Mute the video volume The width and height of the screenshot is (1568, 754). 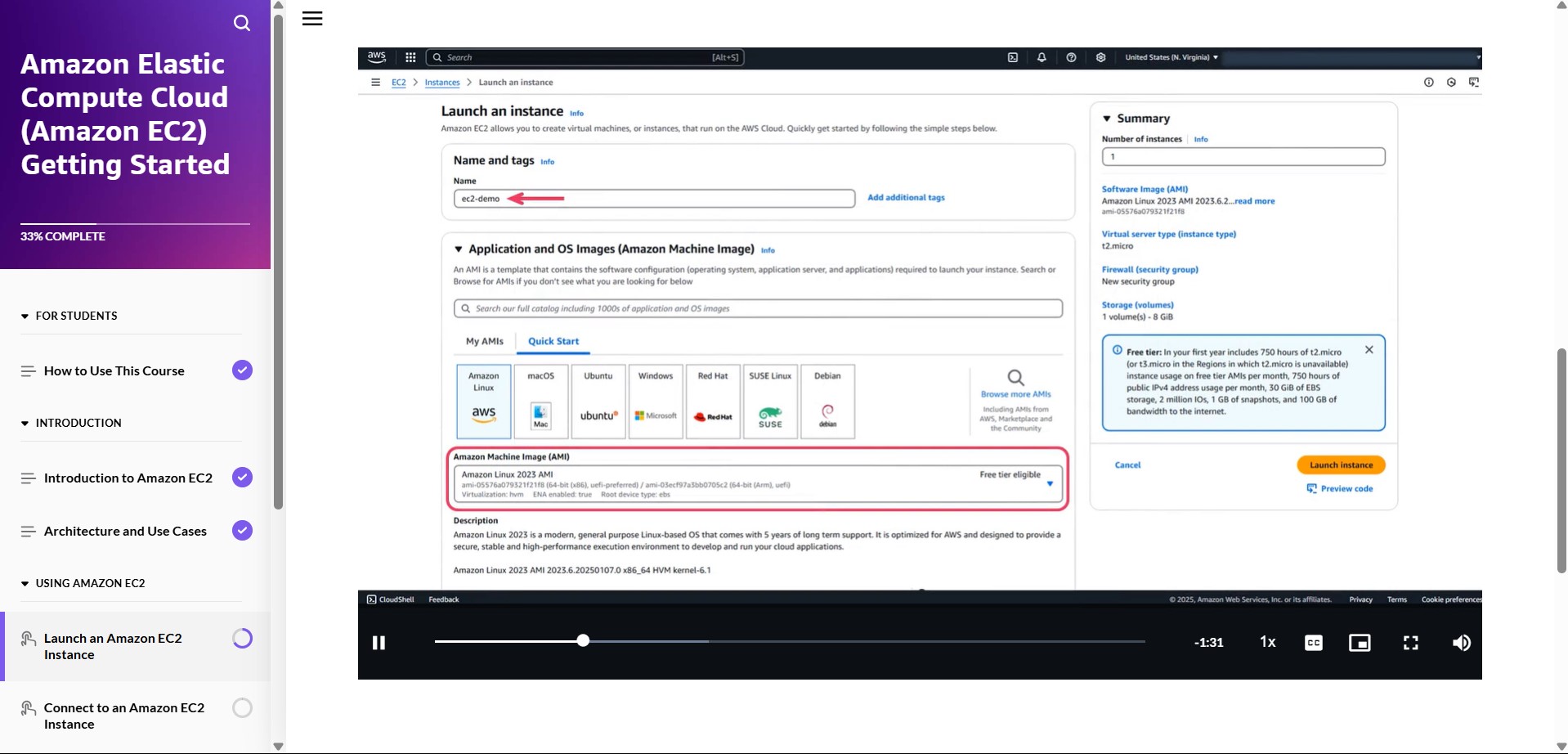tap(1462, 643)
